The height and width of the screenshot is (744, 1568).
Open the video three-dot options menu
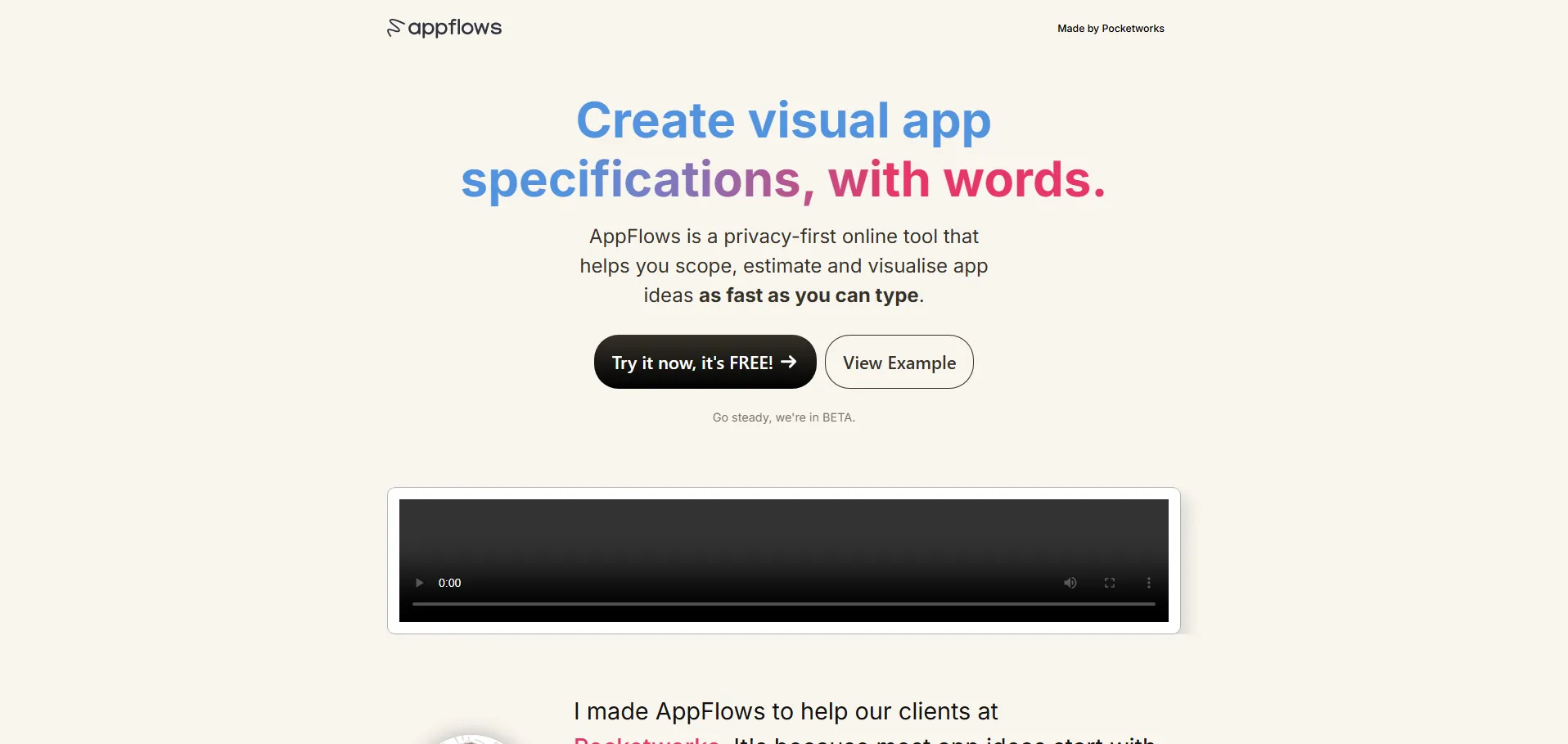(x=1148, y=583)
